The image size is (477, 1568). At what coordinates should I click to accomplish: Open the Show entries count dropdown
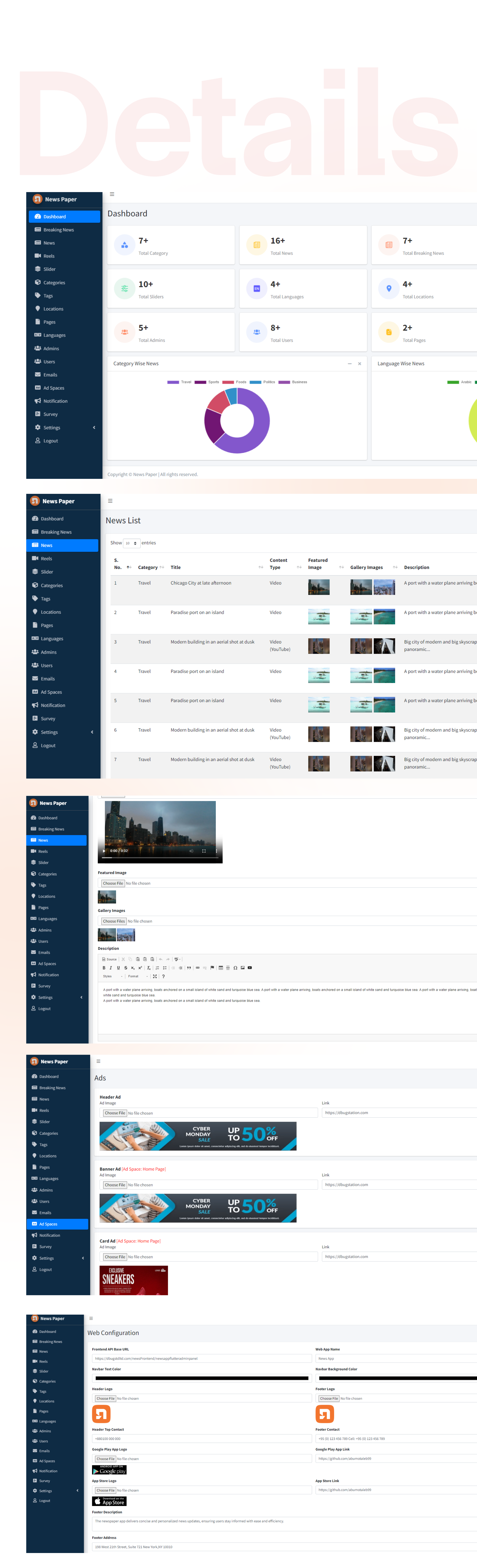click(x=131, y=543)
